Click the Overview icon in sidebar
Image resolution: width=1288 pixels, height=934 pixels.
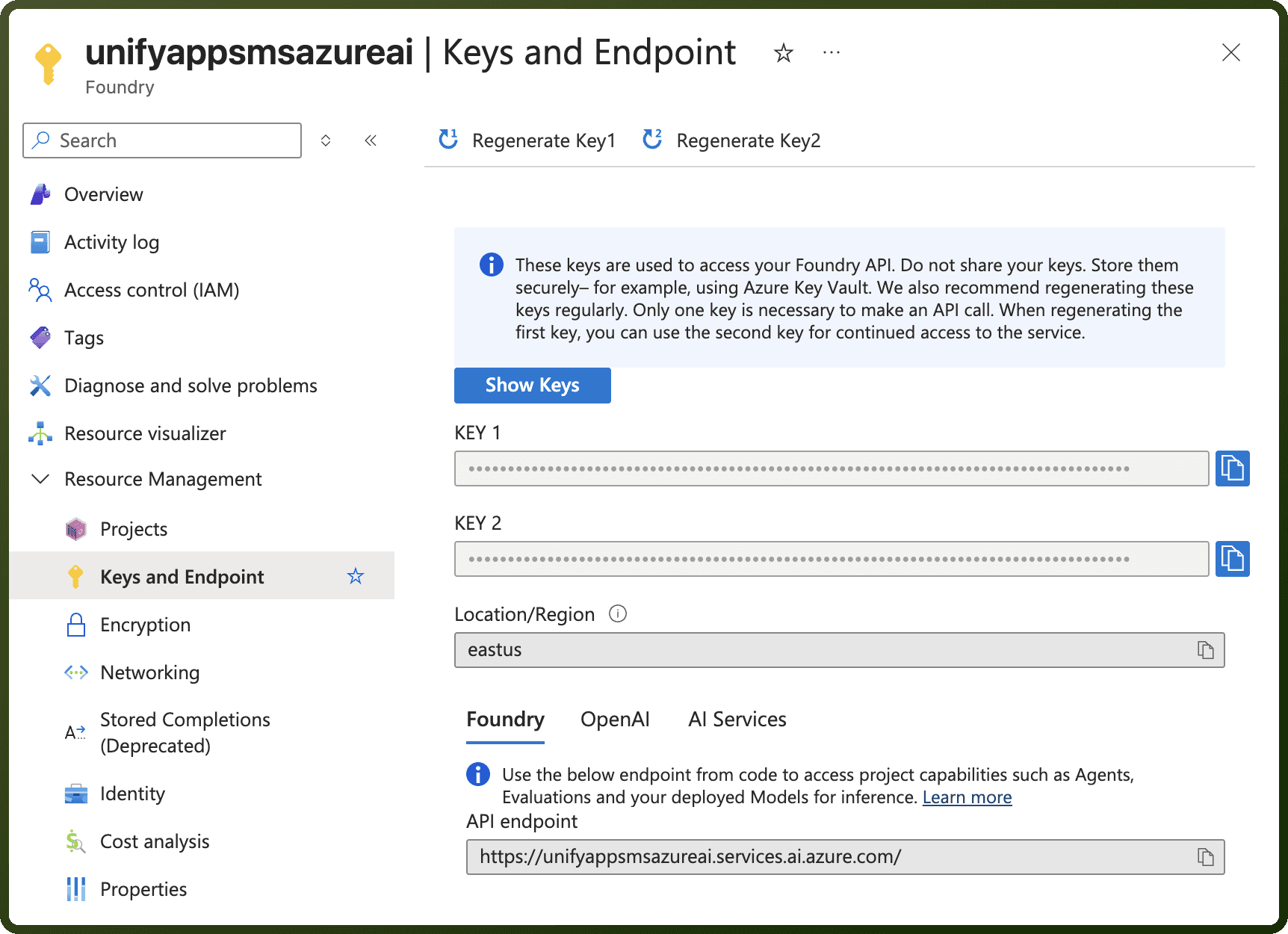40,194
